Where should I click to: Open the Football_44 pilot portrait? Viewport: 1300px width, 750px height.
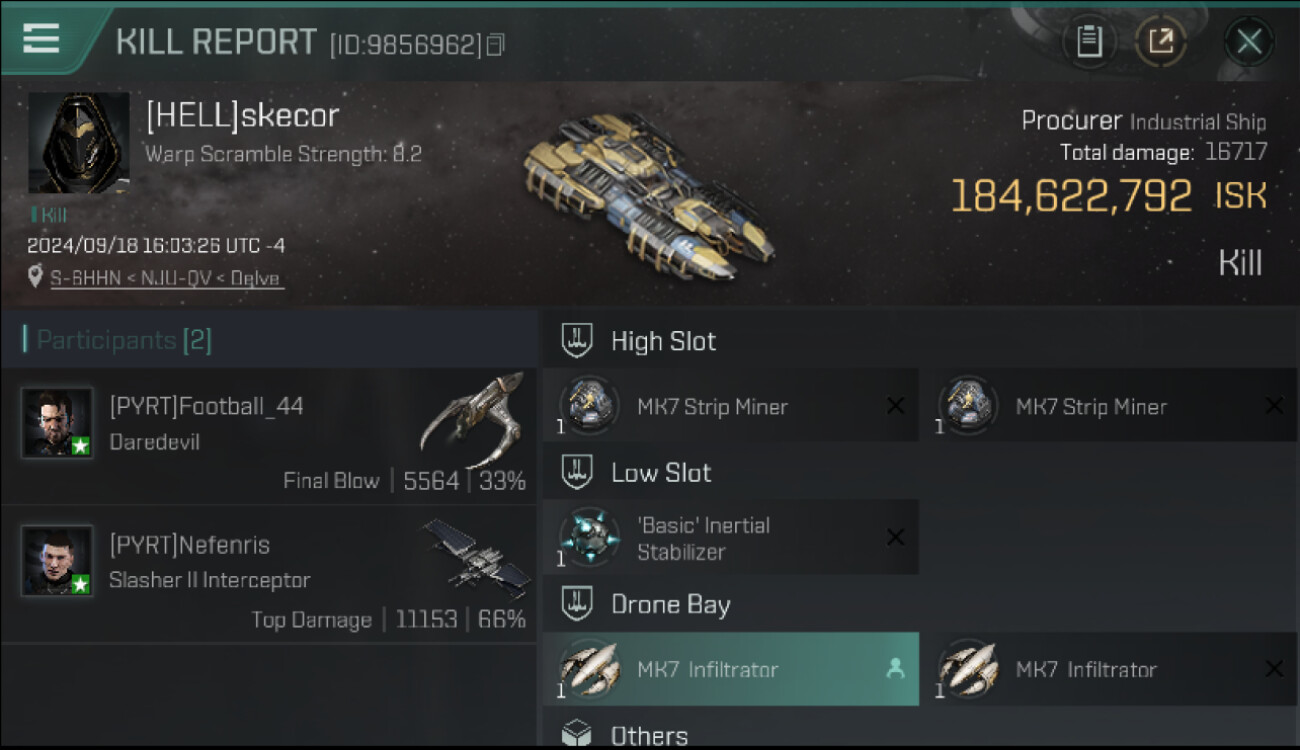(57, 423)
